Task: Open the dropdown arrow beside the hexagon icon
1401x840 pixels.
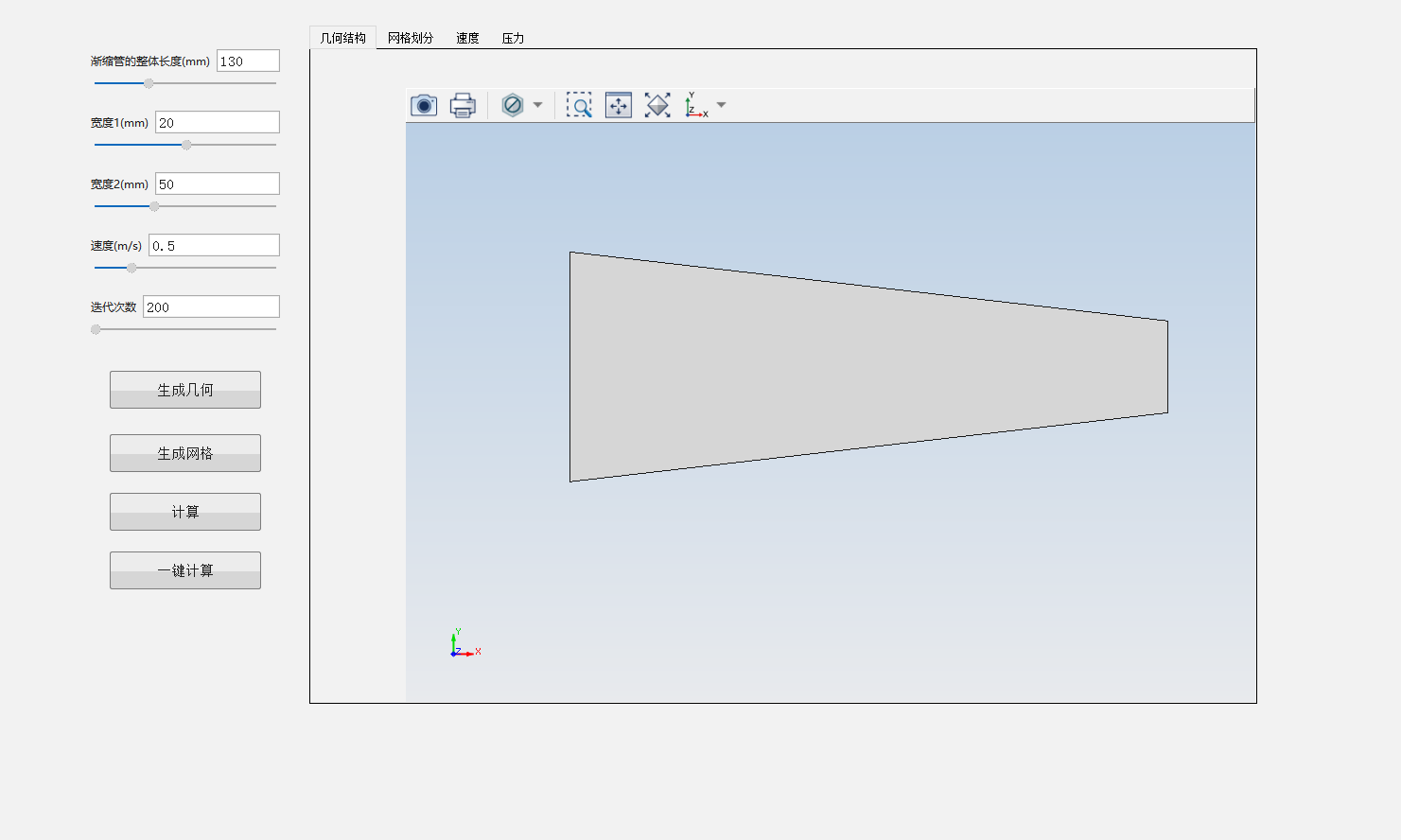Action: tap(537, 105)
